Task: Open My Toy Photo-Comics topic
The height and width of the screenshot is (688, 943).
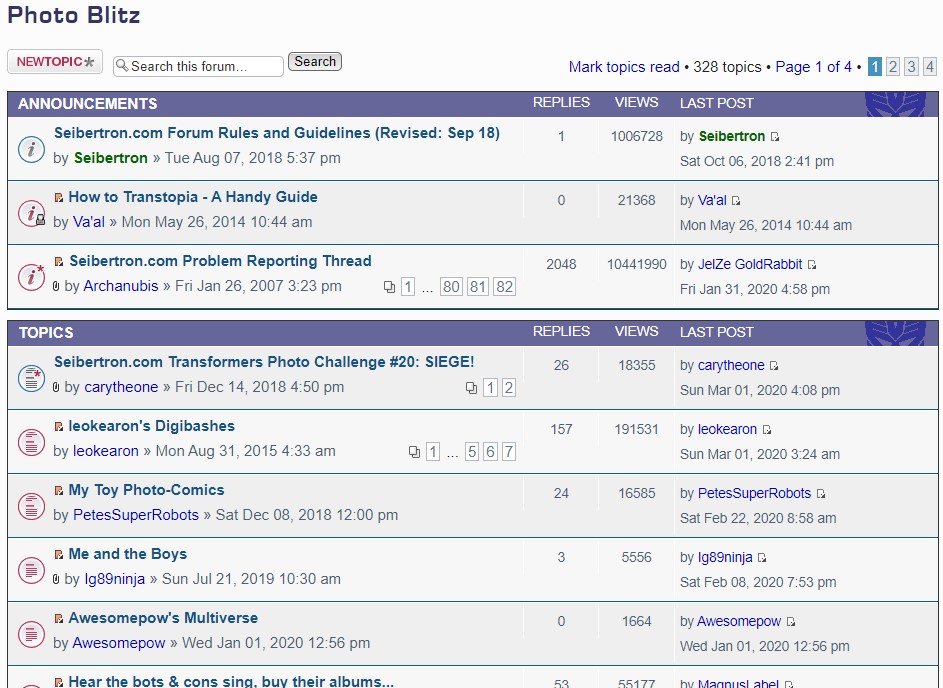Action: [146, 490]
